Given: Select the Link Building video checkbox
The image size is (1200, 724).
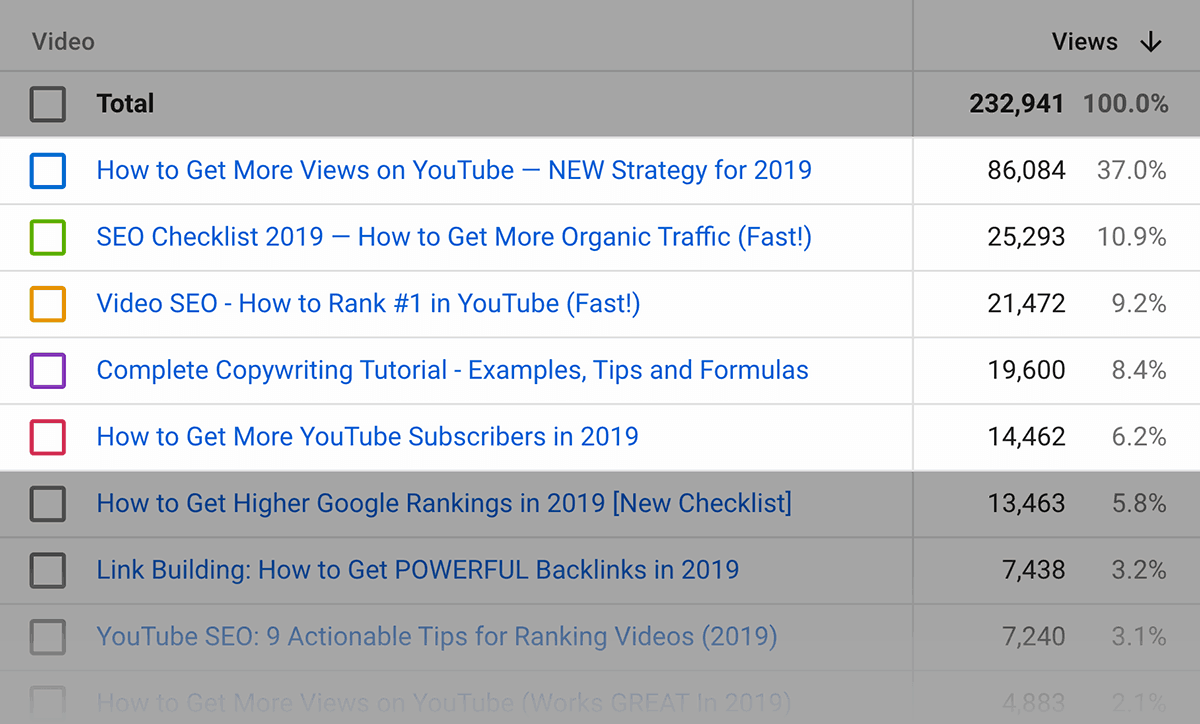Looking at the screenshot, I should (48, 571).
